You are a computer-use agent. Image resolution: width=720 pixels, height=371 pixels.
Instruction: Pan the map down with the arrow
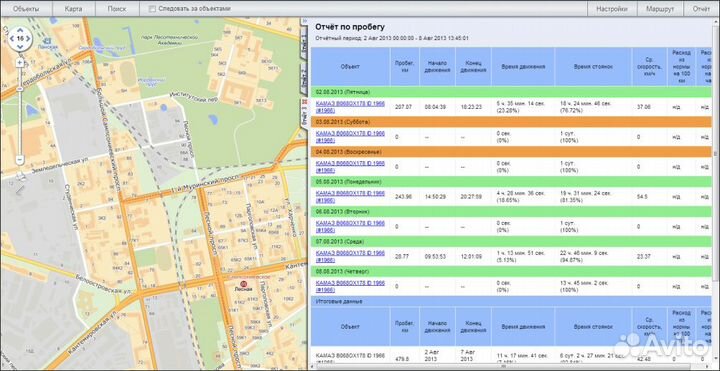point(20,47)
